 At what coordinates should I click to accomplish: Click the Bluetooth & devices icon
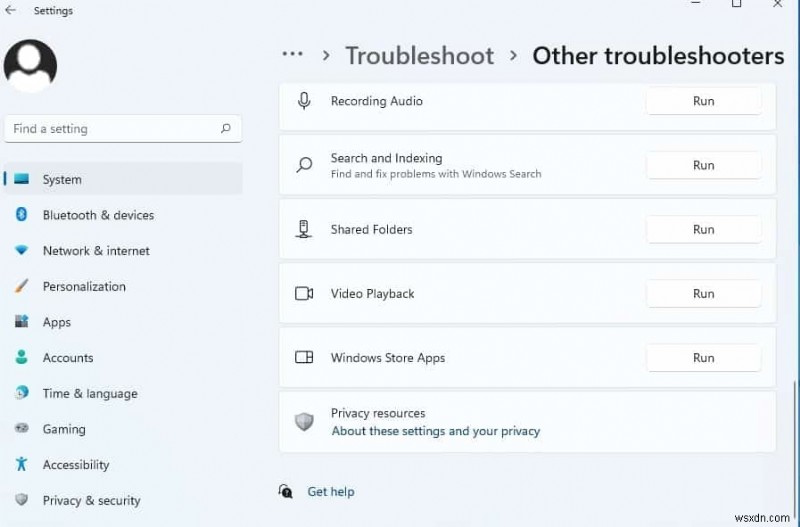(21, 215)
